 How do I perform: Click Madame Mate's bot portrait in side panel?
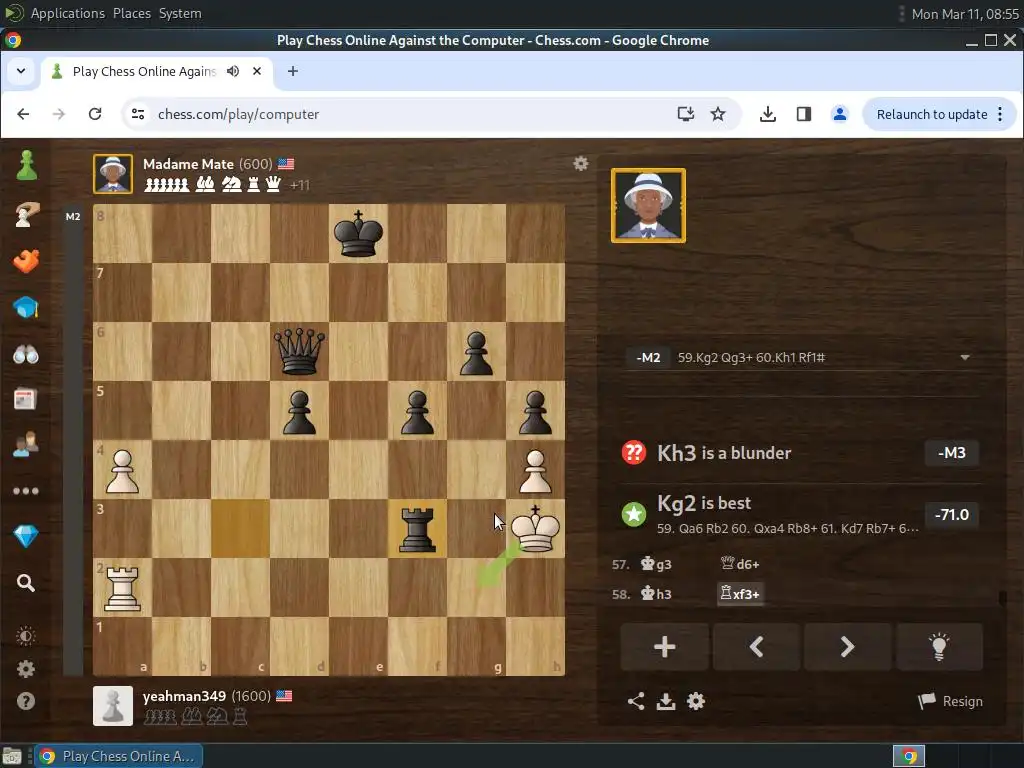pyautogui.click(x=648, y=206)
